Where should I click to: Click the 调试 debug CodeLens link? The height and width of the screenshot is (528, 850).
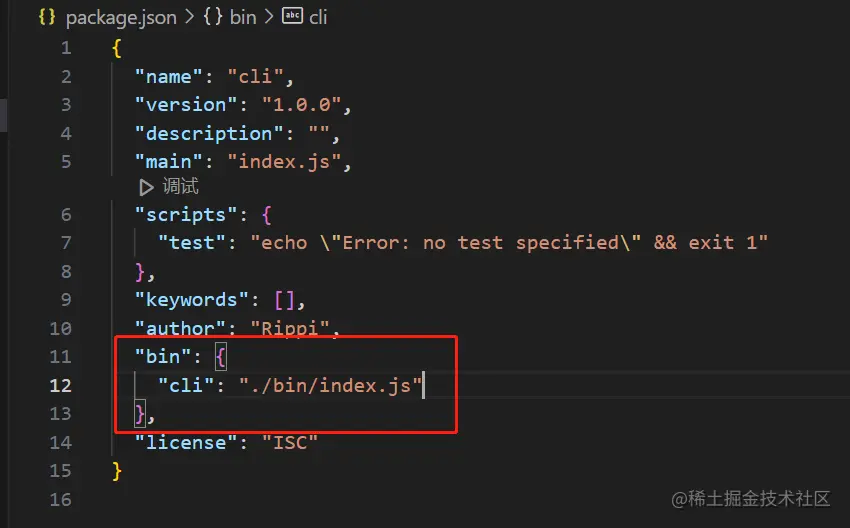pyautogui.click(x=181, y=187)
